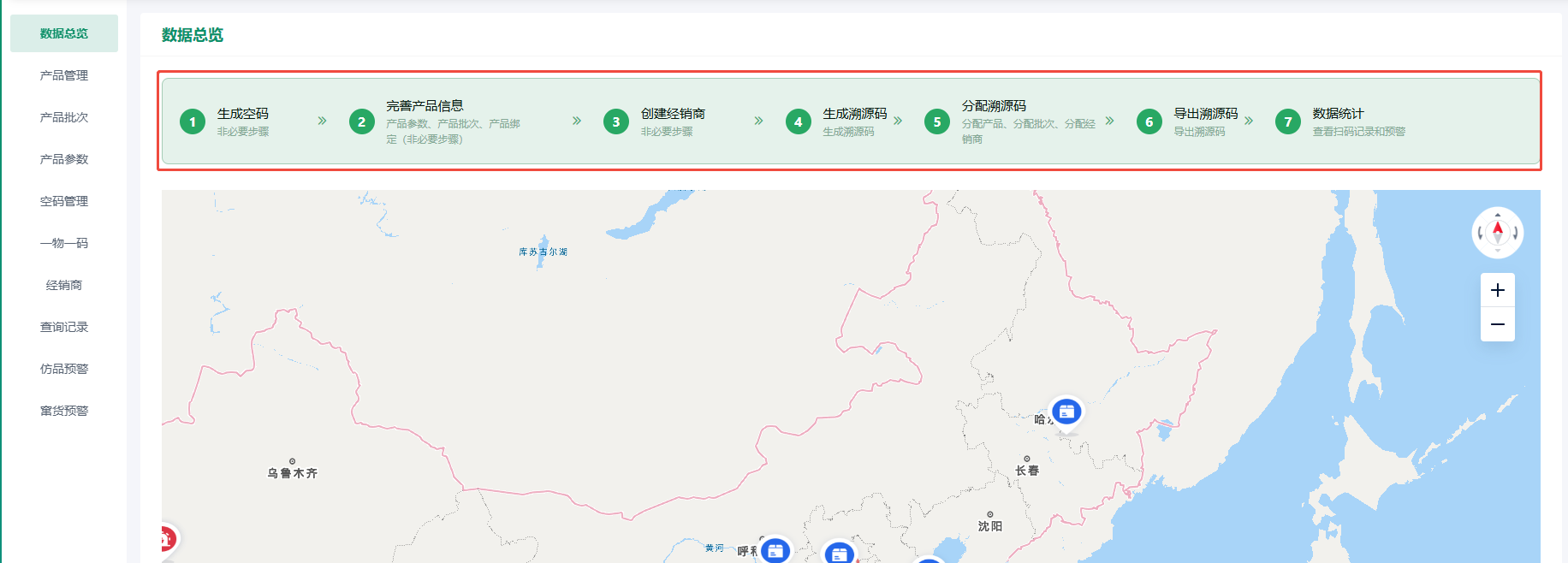Click the blue map marker beside 呼和浩特
1568x563 pixels.
775,551
